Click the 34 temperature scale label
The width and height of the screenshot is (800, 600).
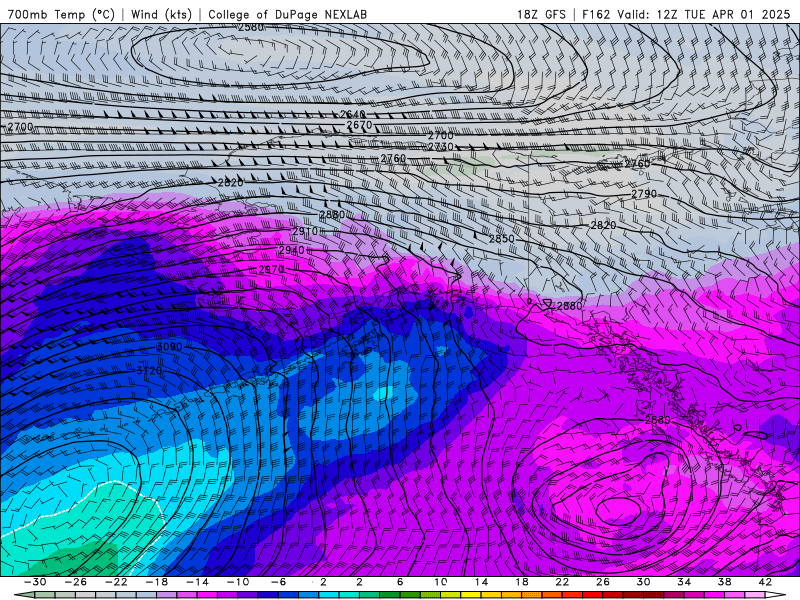(x=684, y=582)
